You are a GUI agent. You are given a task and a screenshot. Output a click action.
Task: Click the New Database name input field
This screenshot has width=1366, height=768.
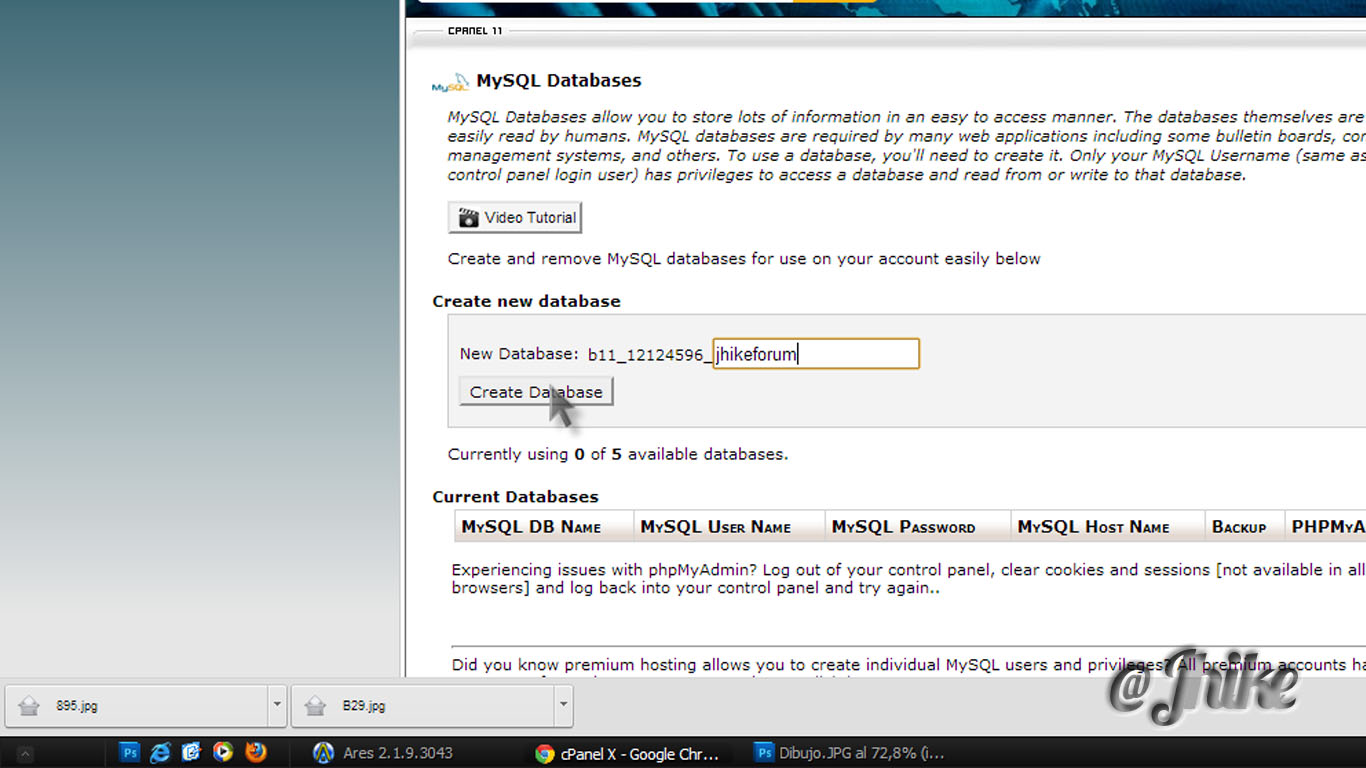816,354
